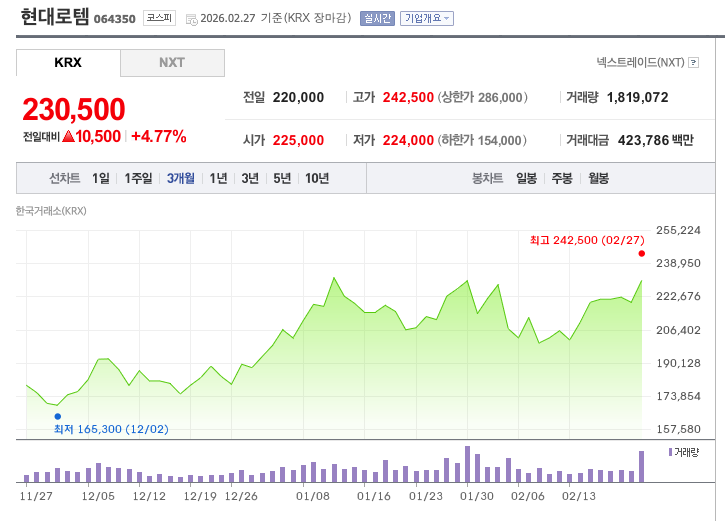Click the 한국거래소(KRX) chart caption
The width and height of the screenshot is (725, 521).
51,211
